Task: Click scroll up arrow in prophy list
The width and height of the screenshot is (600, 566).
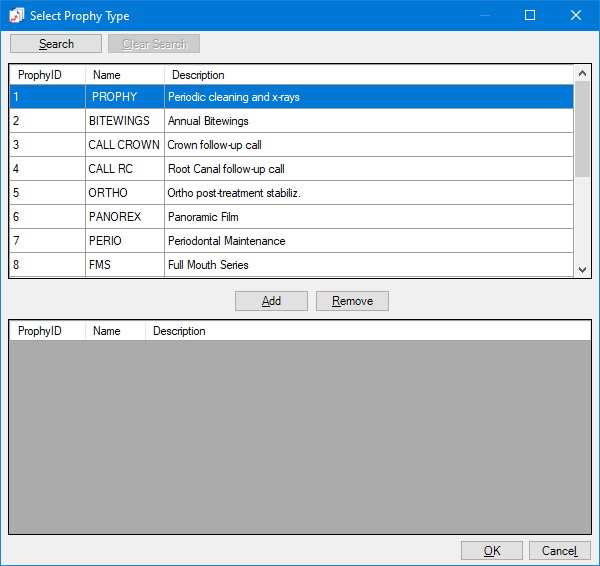Action: click(582, 73)
